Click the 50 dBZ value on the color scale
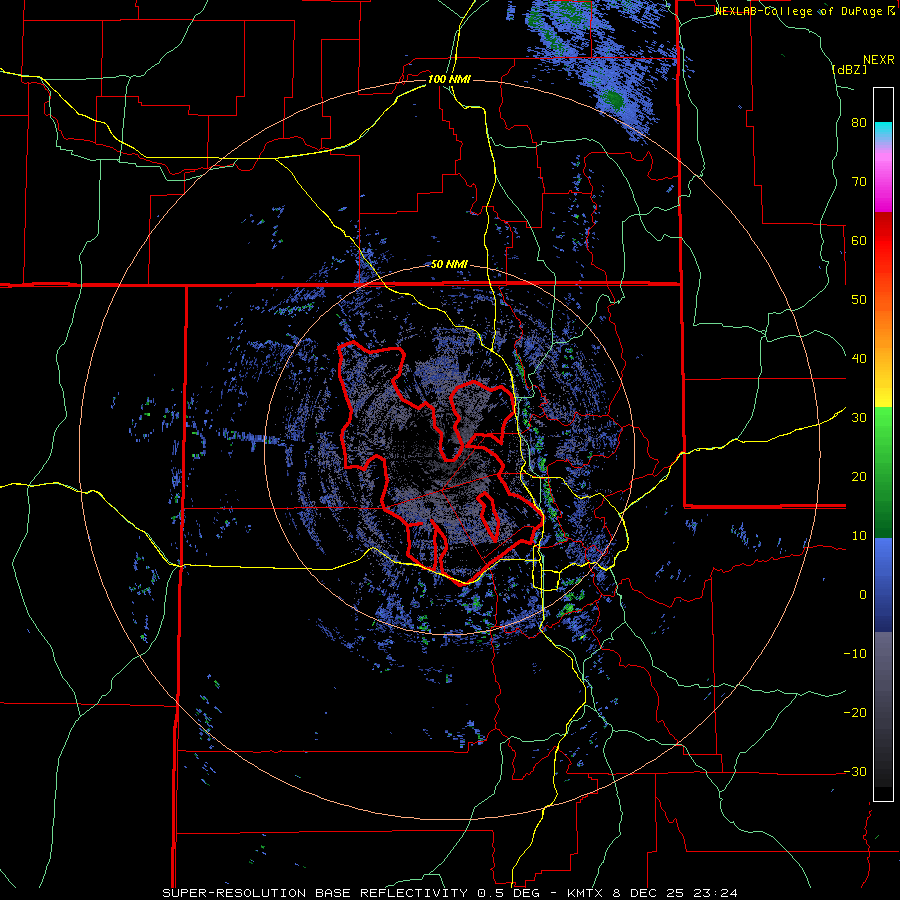The image size is (900, 900). coord(859,300)
